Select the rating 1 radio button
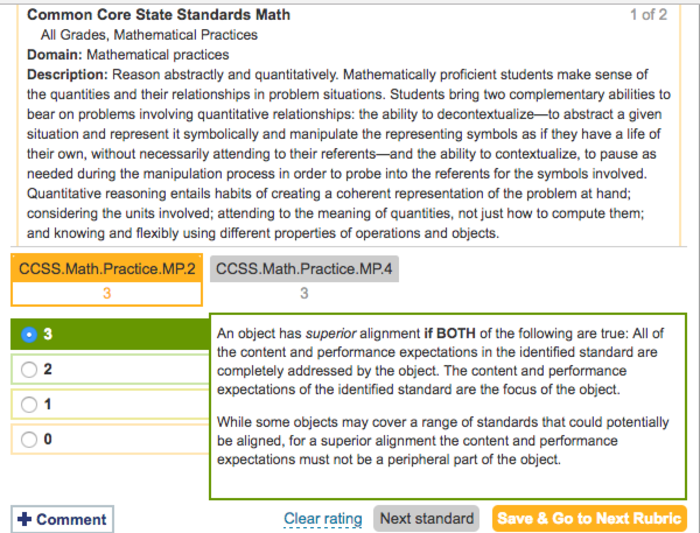700x533 pixels. pyautogui.click(x=29, y=405)
